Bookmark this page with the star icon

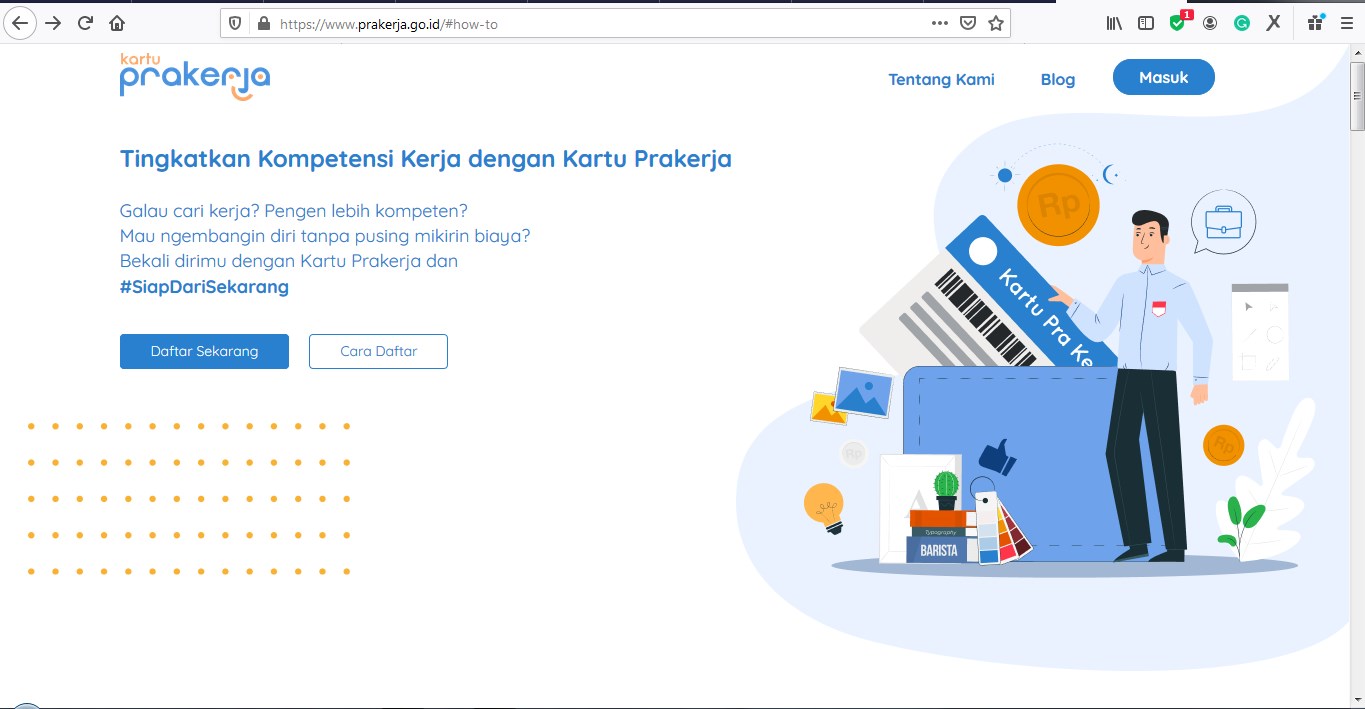click(x=996, y=23)
